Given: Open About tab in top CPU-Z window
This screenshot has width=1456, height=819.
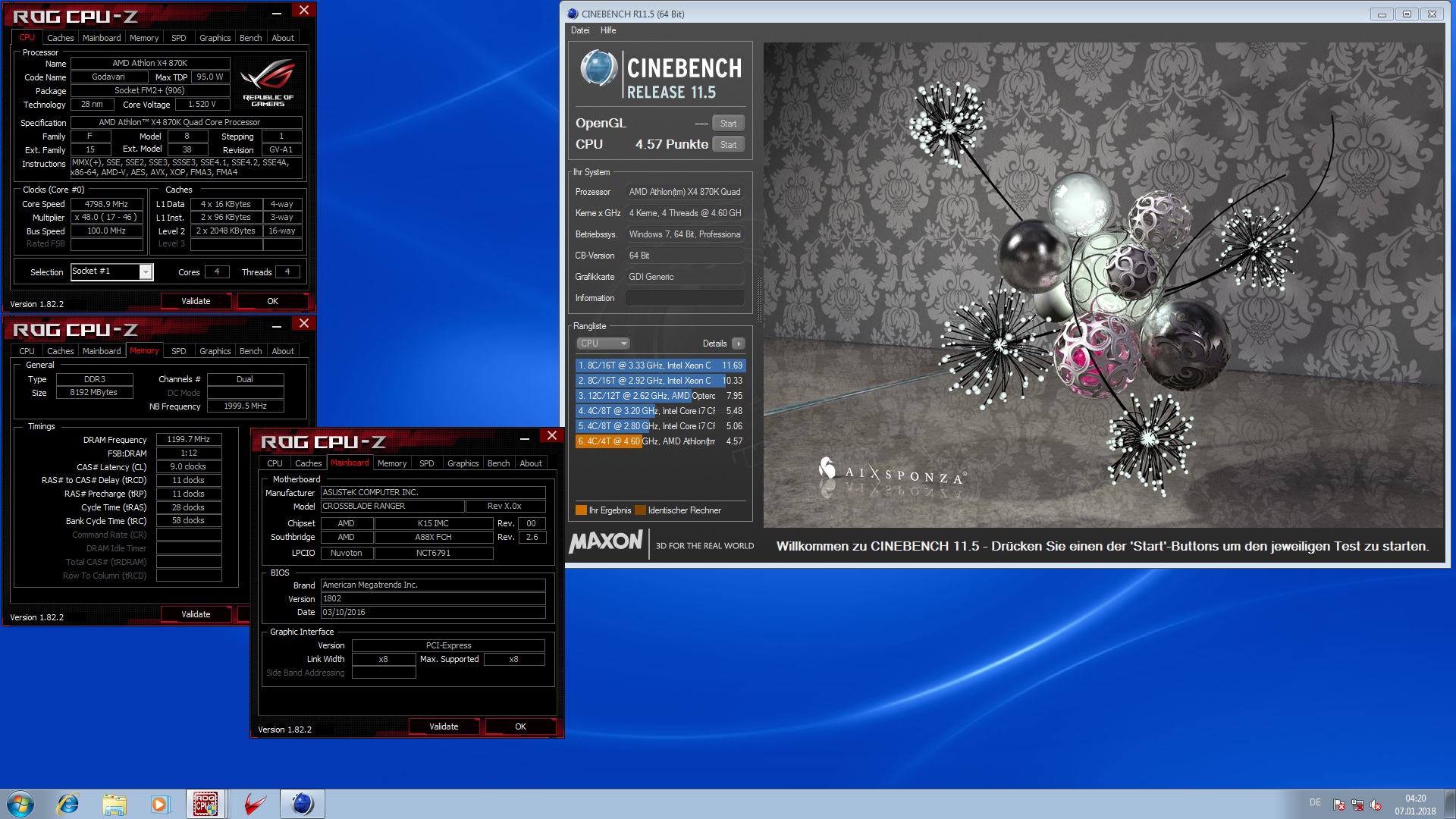Looking at the screenshot, I should [283, 38].
